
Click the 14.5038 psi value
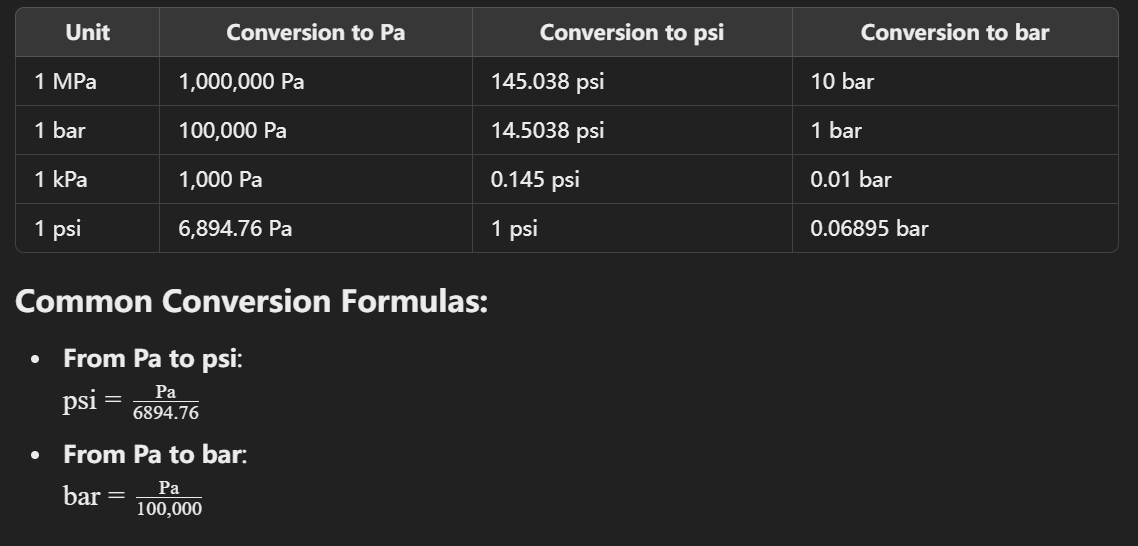(547, 131)
